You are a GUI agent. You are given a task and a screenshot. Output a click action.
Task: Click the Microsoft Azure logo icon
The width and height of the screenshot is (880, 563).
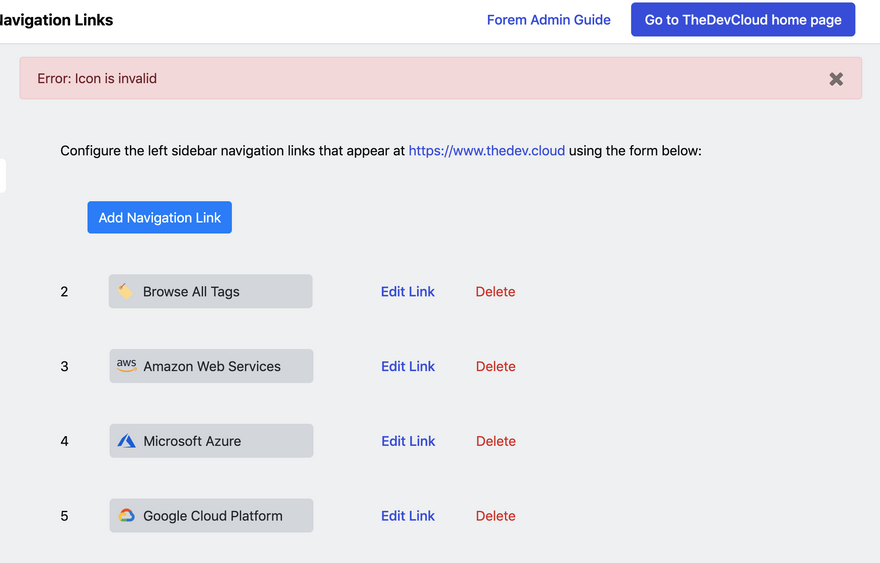126,441
